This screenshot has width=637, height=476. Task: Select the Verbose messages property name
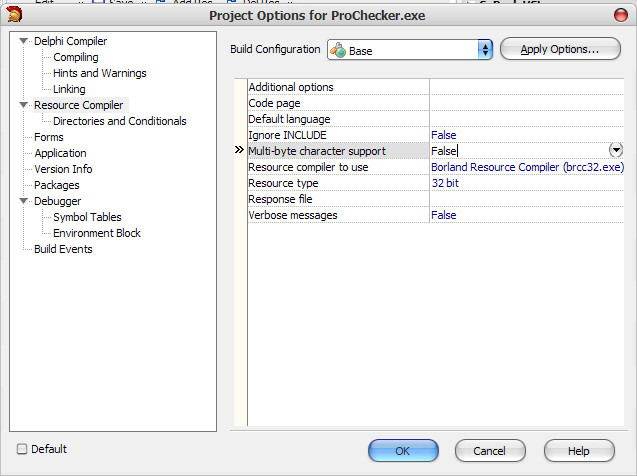293,215
